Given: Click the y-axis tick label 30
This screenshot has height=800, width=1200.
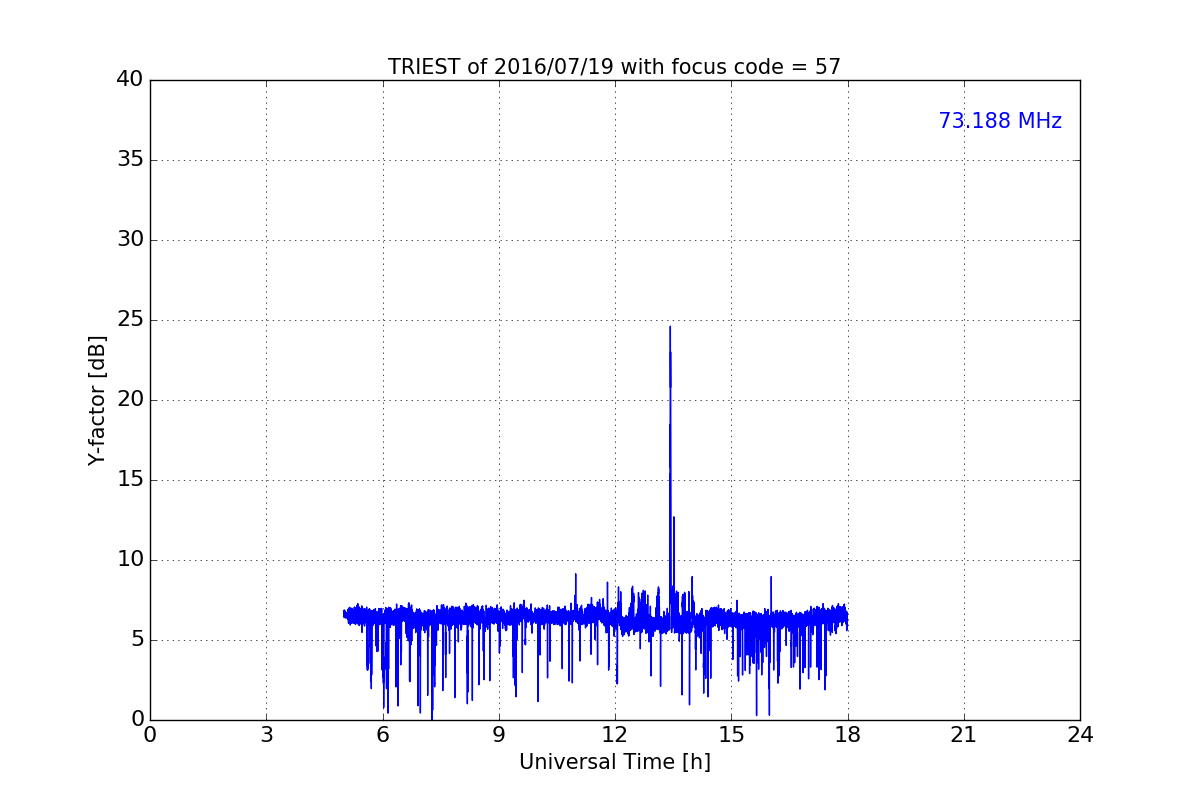Looking at the screenshot, I should [x=130, y=240].
